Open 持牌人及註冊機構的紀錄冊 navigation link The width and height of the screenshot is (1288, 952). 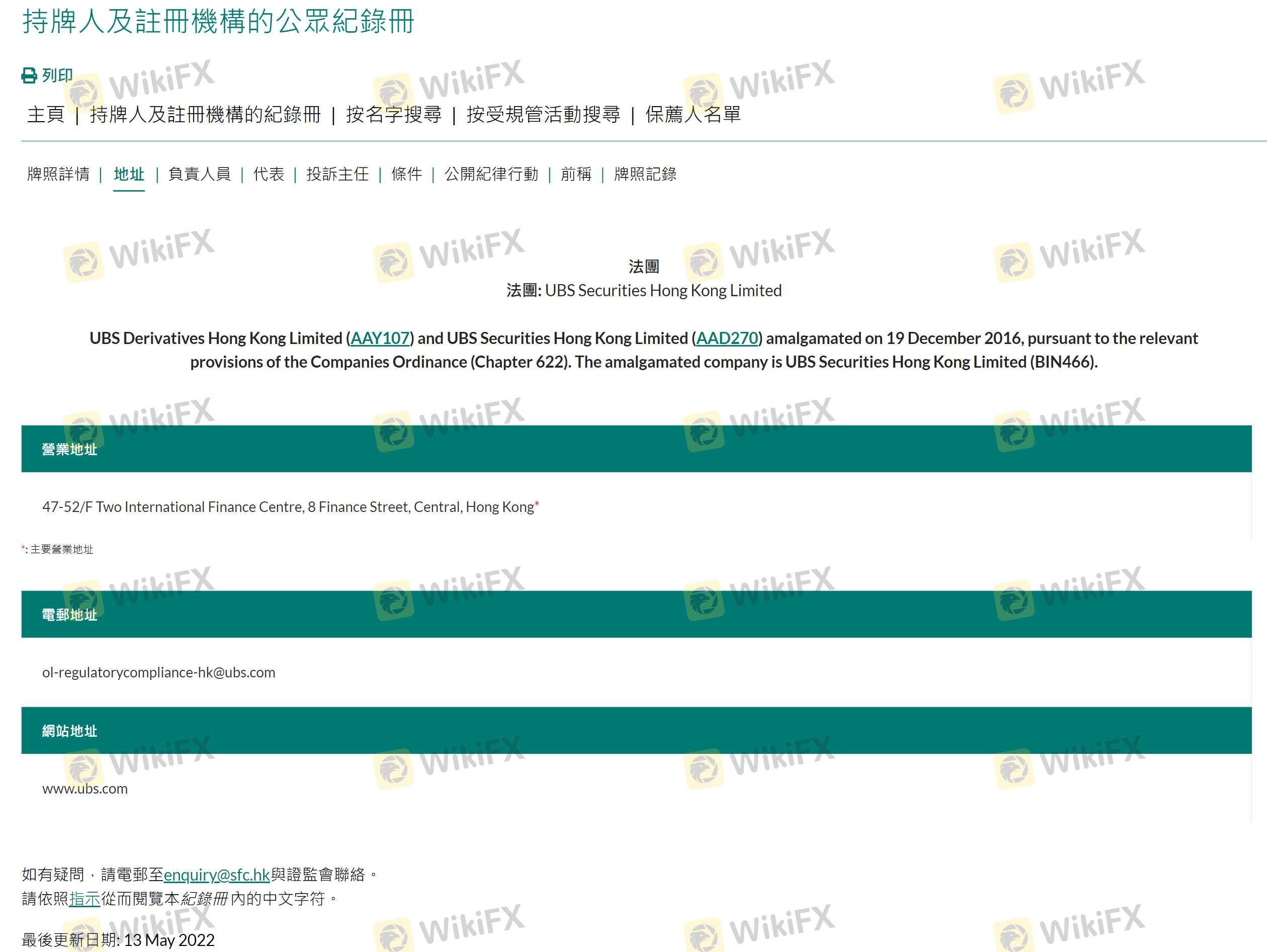point(205,114)
